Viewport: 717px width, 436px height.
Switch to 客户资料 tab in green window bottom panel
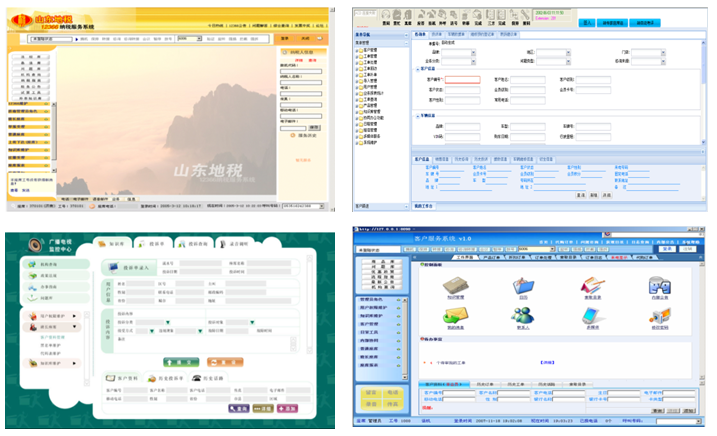(122, 378)
